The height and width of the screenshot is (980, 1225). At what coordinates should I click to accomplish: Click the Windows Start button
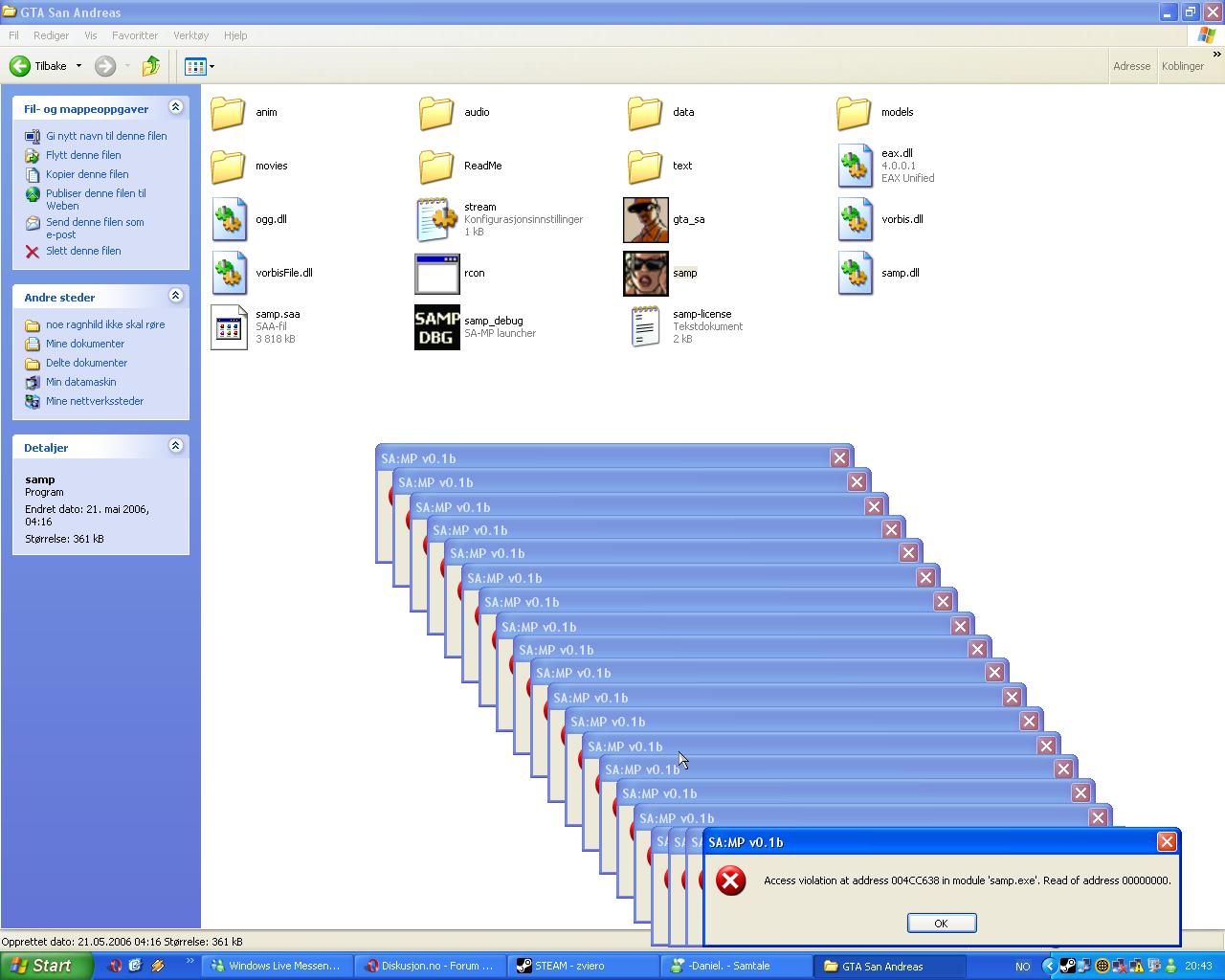[47, 966]
